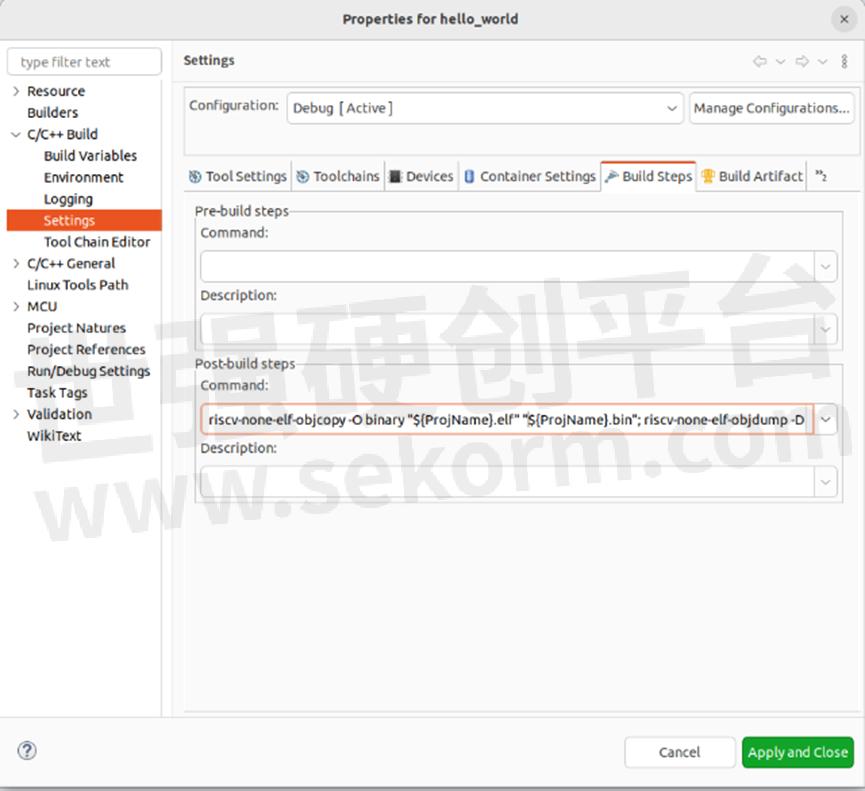Image resolution: width=865 pixels, height=791 pixels.
Task: Click the help question mark icon
Action: (x=27, y=750)
